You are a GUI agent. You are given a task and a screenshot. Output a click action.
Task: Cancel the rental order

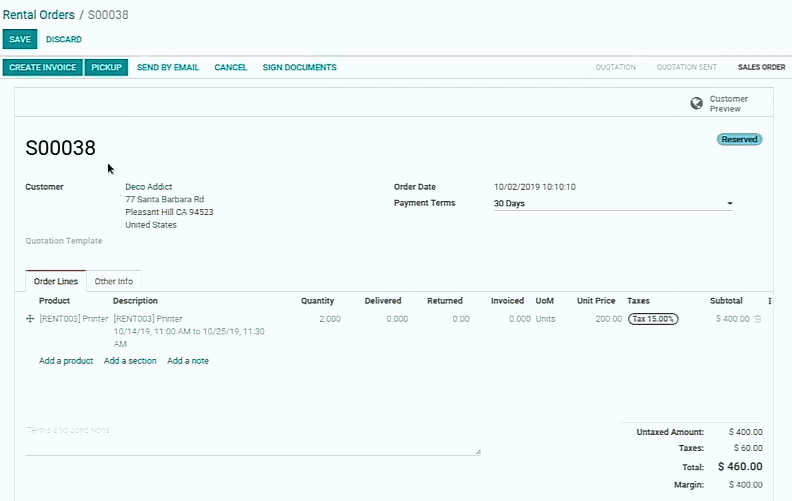click(230, 67)
